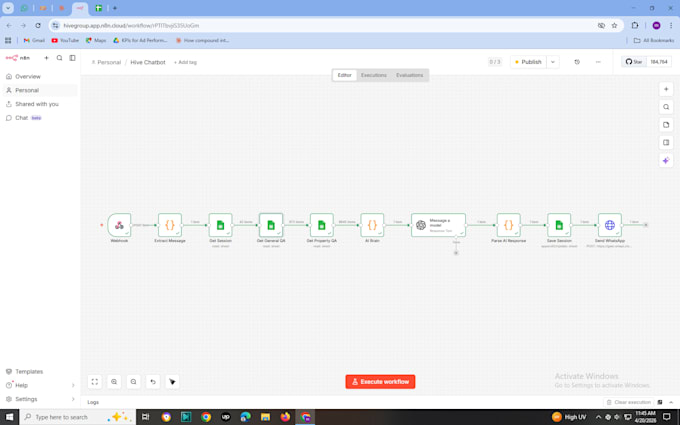Click the add node plus on canvas sidebar
The image size is (680, 425).
[x=666, y=89]
